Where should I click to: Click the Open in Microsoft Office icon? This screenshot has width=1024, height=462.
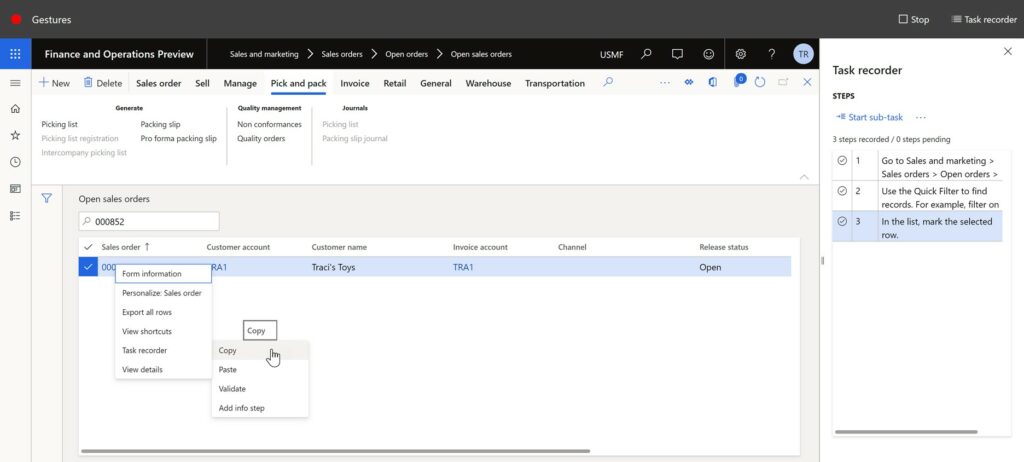pos(712,82)
